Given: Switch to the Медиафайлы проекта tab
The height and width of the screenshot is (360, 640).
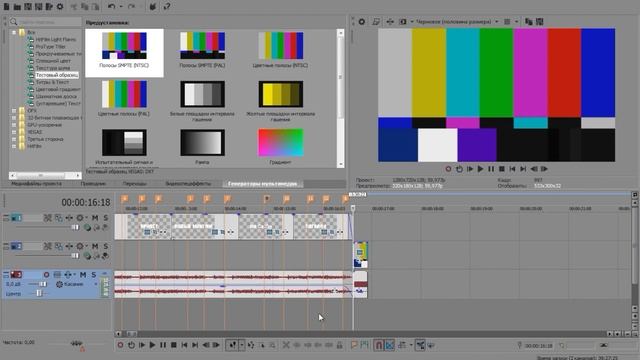Looking at the screenshot, I should tap(36, 184).
